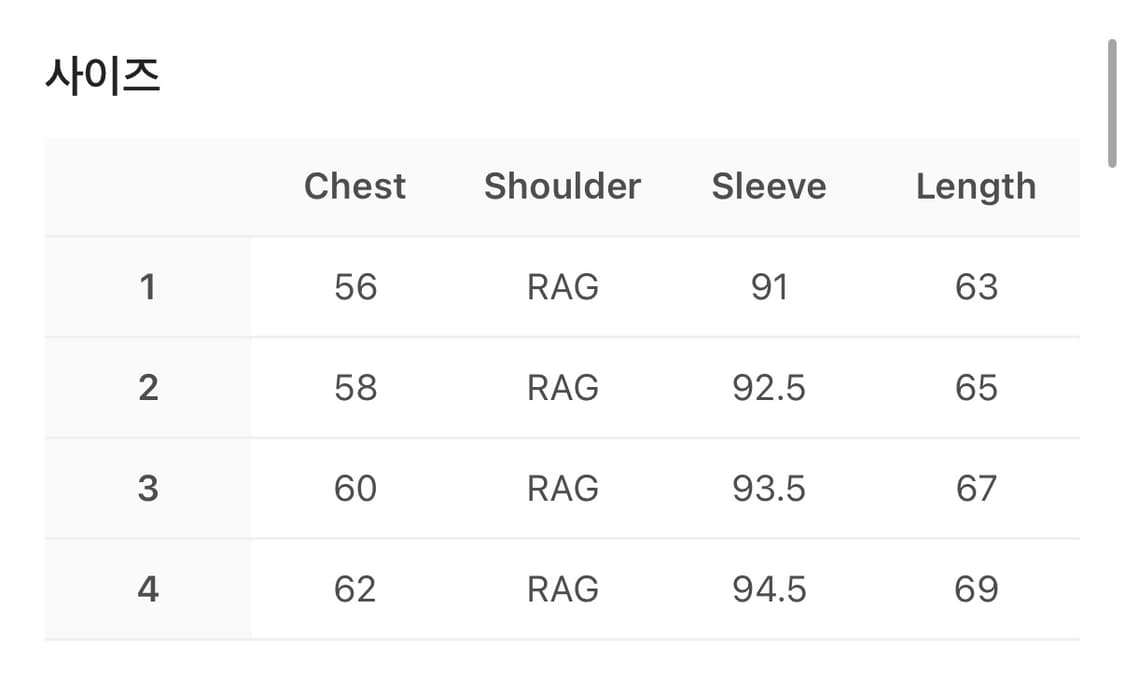The height and width of the screenshot is (676, 1125).
Task: Click the sleeve value 91
Action: (769, 288)
